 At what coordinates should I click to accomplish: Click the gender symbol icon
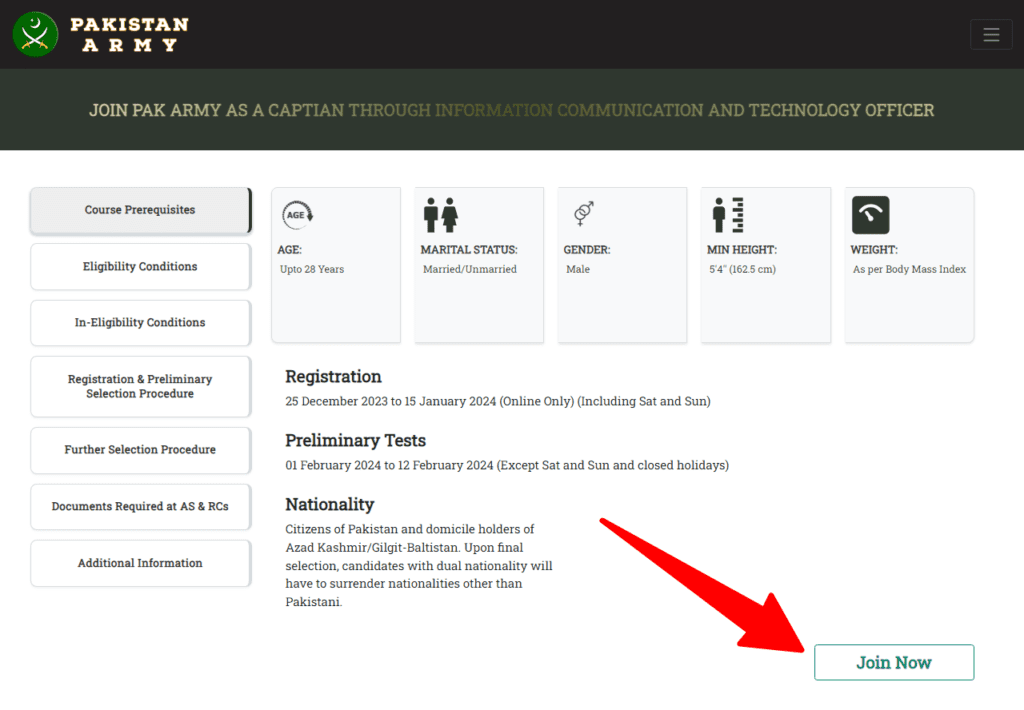(583, 214)
